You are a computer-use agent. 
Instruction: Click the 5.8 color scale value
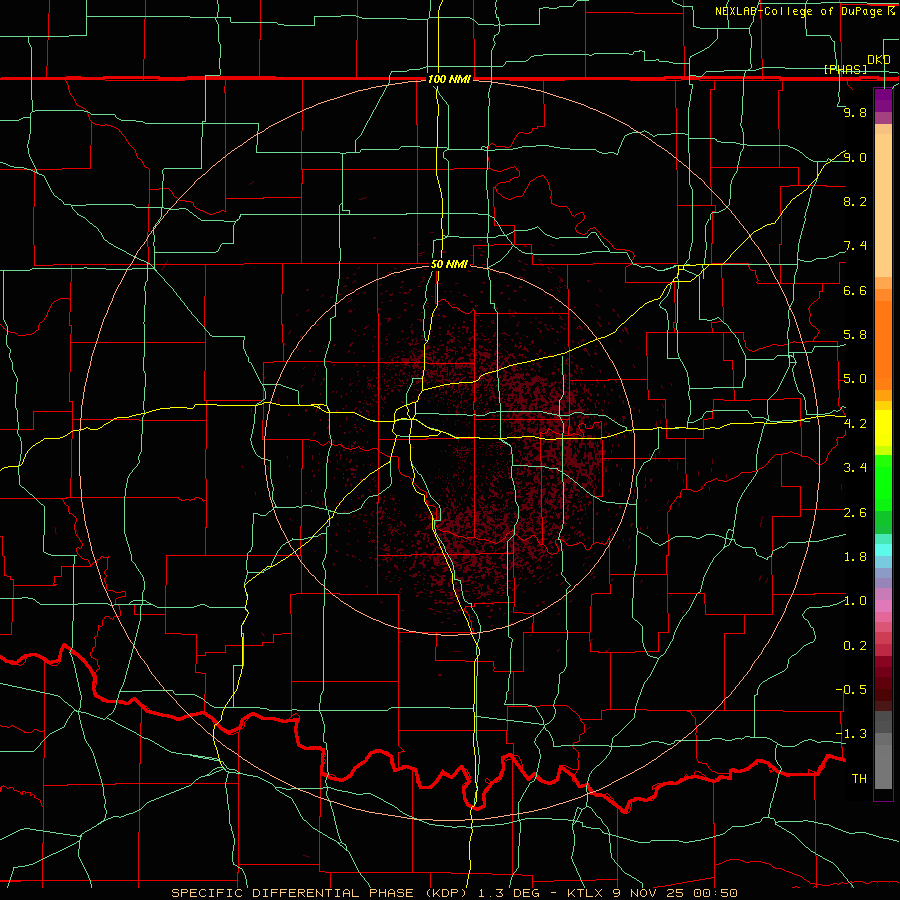tap(855, 335)
